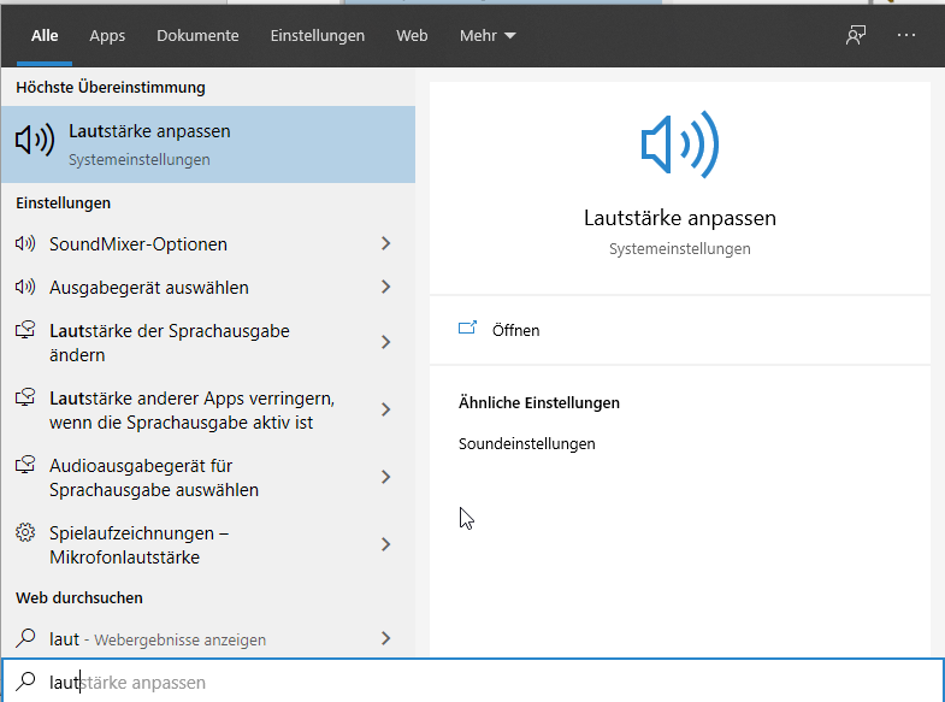Image resolution: width=945 pixels, height=702 pixels.
Task: Click the feedback icon in top bar
Action: pyautogui.click(x=855, y=35)
